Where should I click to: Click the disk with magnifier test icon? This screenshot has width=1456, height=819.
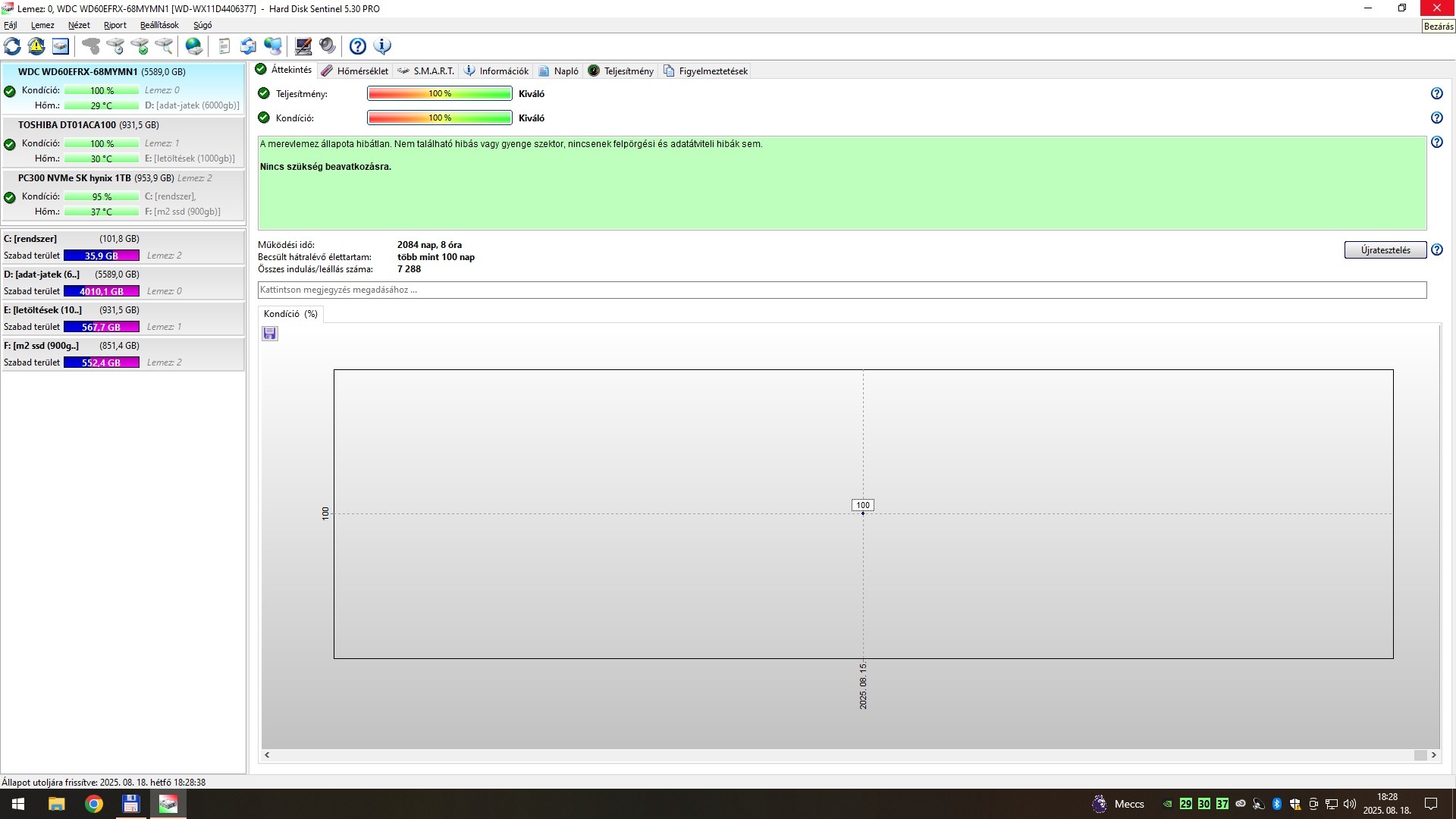click(x=164, y=46)
